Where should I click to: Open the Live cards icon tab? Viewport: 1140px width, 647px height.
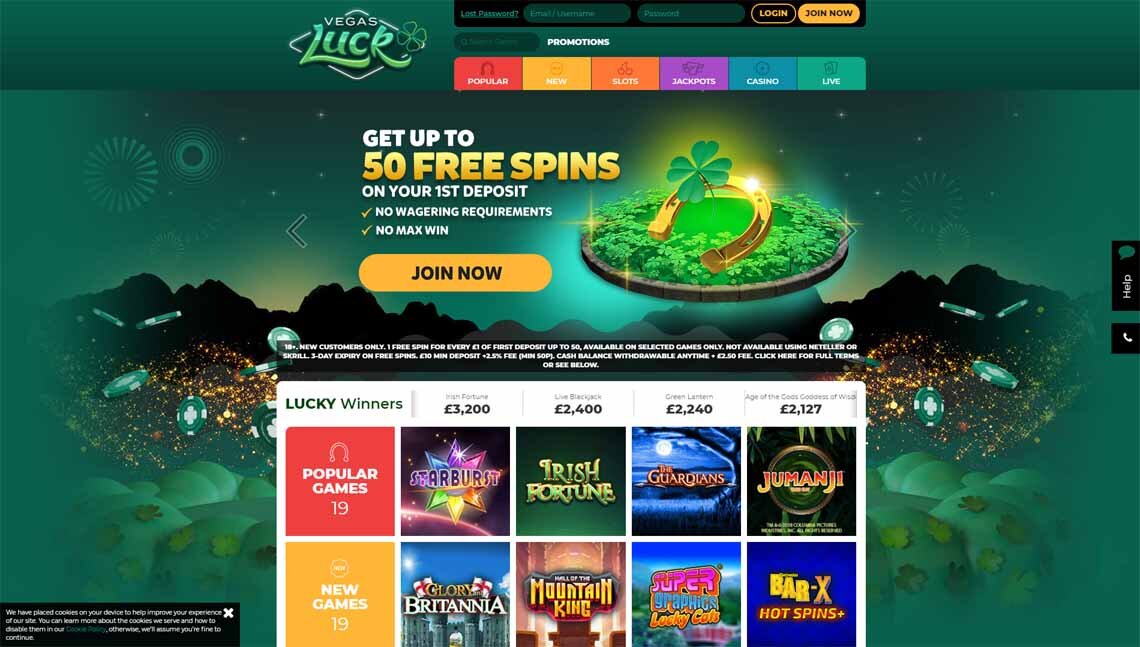[831, 73]
